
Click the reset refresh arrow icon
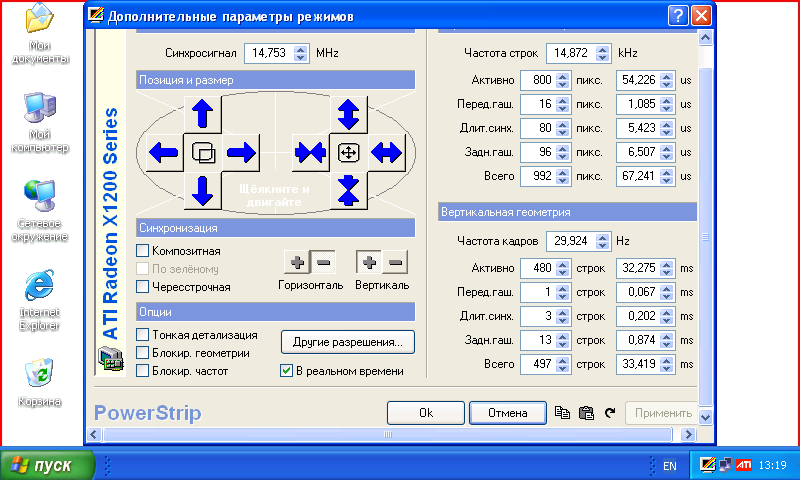click(x=609, y=412)
